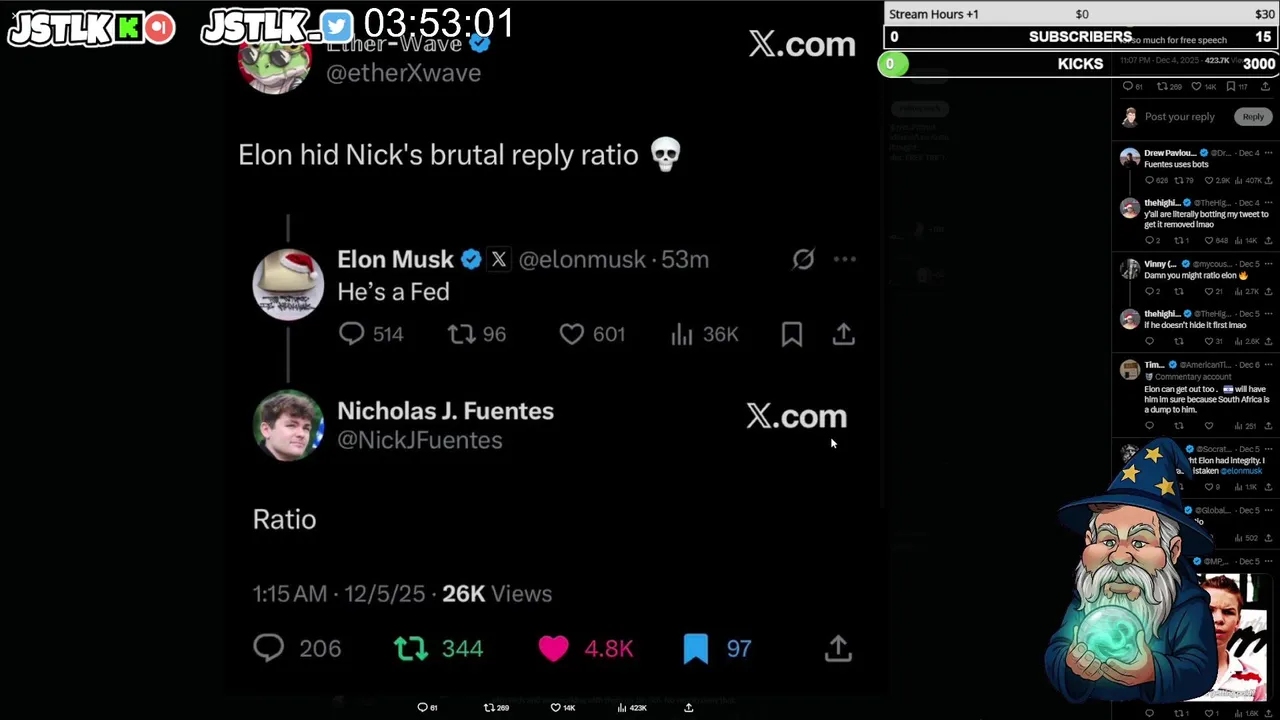Open view analytics on Elon Musk's tweet

click(x=682, y=334)
